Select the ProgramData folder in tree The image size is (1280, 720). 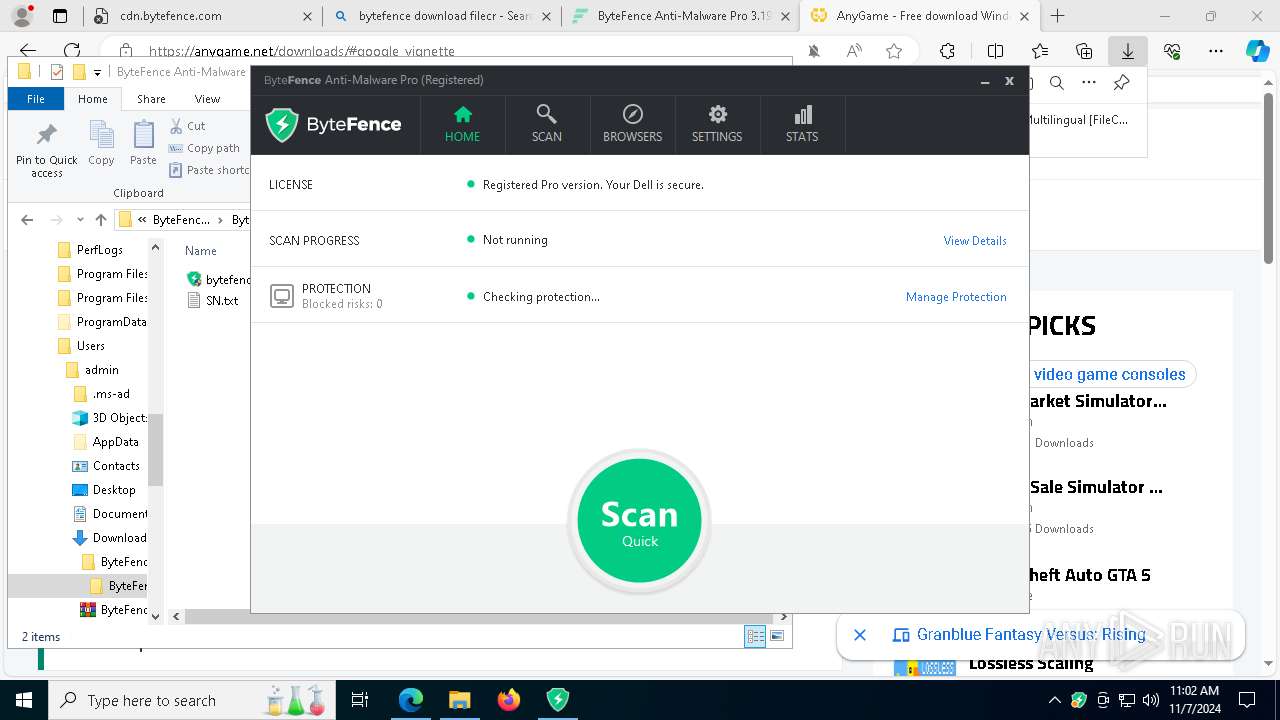click(102, 322)
